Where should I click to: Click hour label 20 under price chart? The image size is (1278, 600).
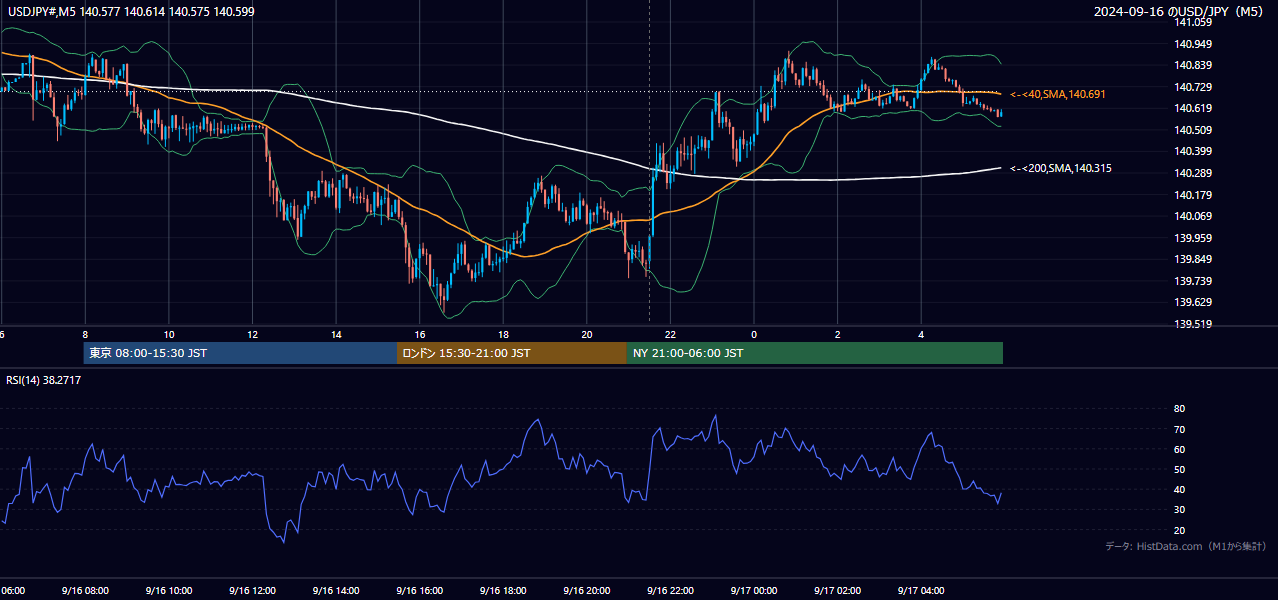[587, 334]
